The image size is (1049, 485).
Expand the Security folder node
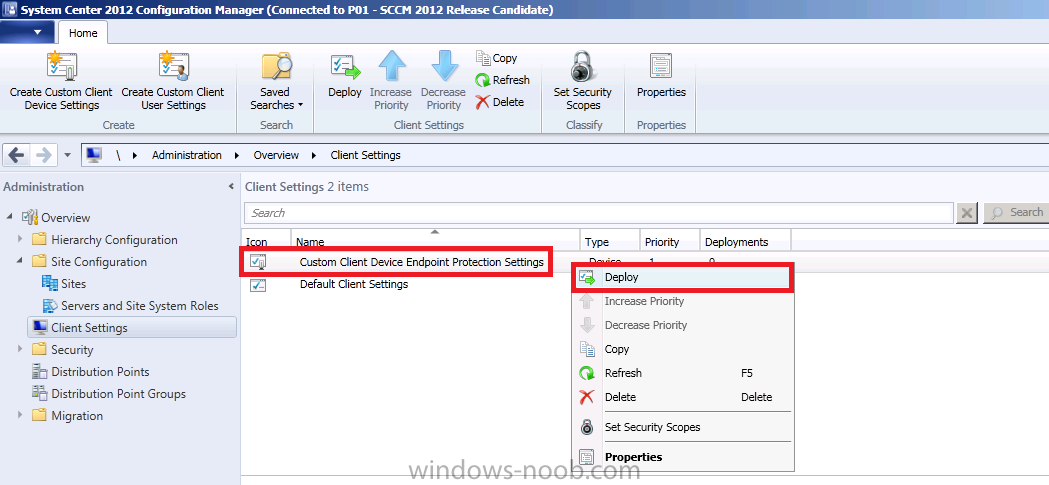21,350
